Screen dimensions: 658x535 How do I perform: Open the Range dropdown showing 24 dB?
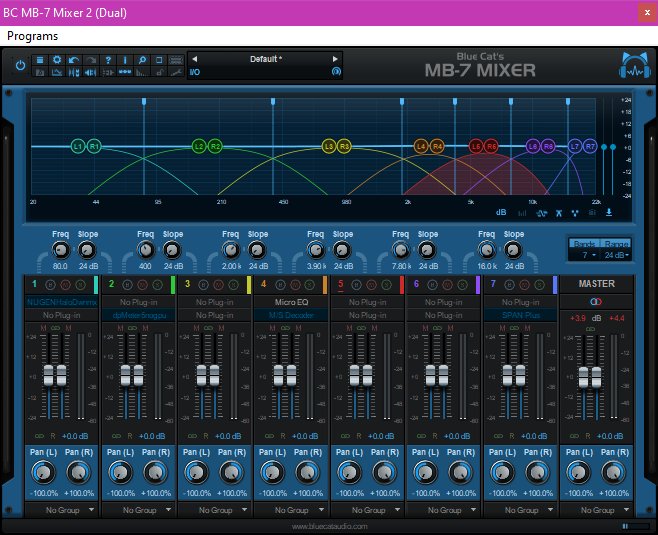coord(616,255)
